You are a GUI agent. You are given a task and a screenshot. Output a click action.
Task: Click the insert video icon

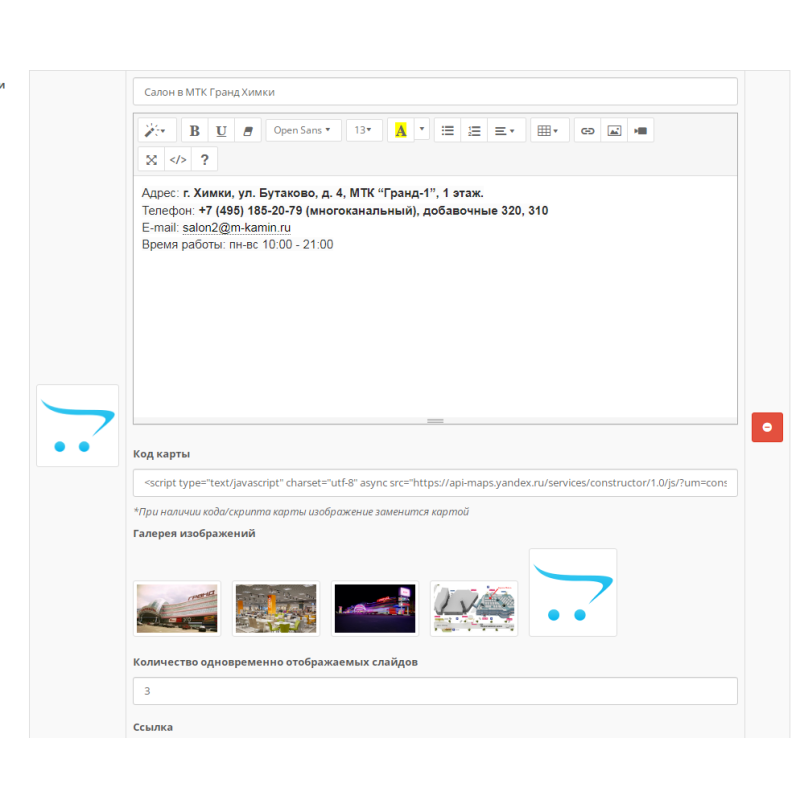click(641, 131)
